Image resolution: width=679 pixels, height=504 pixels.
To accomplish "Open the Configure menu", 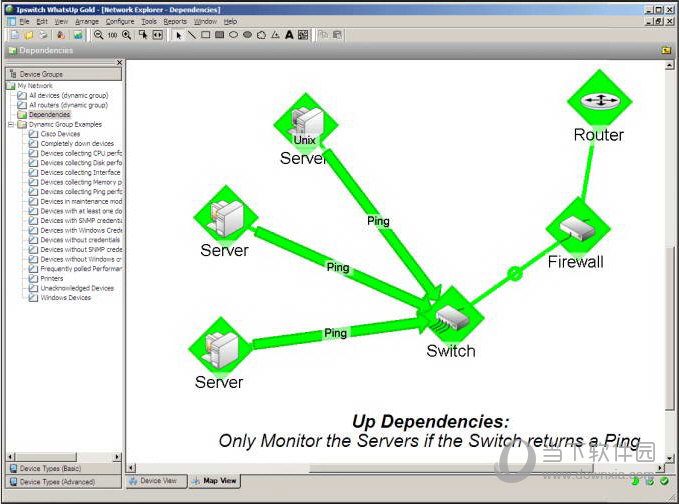I will coord(120,21).
